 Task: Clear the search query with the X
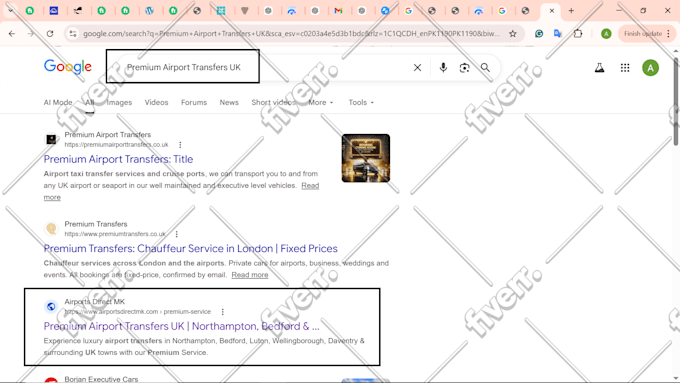point(417,68)
